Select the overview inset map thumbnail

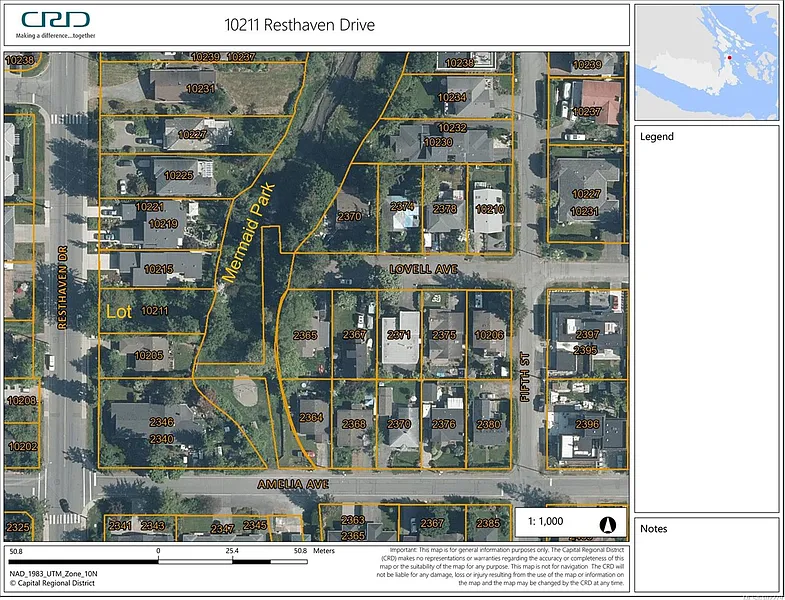[706, 60]
